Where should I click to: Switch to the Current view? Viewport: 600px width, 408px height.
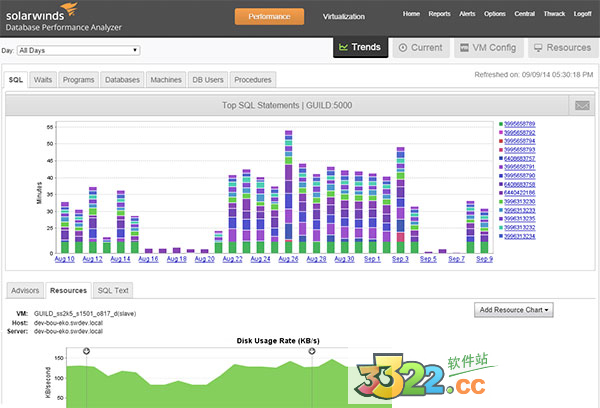click(x=421, y=48)
